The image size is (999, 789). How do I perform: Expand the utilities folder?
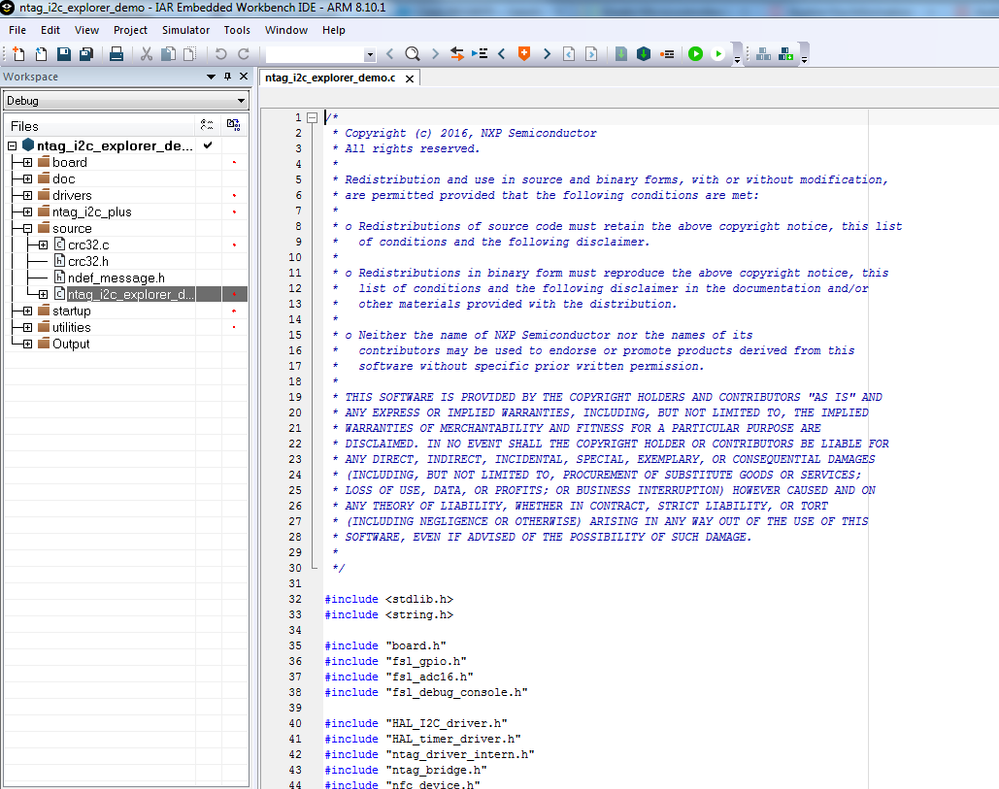pyautogui.click(x=27, y=328)
